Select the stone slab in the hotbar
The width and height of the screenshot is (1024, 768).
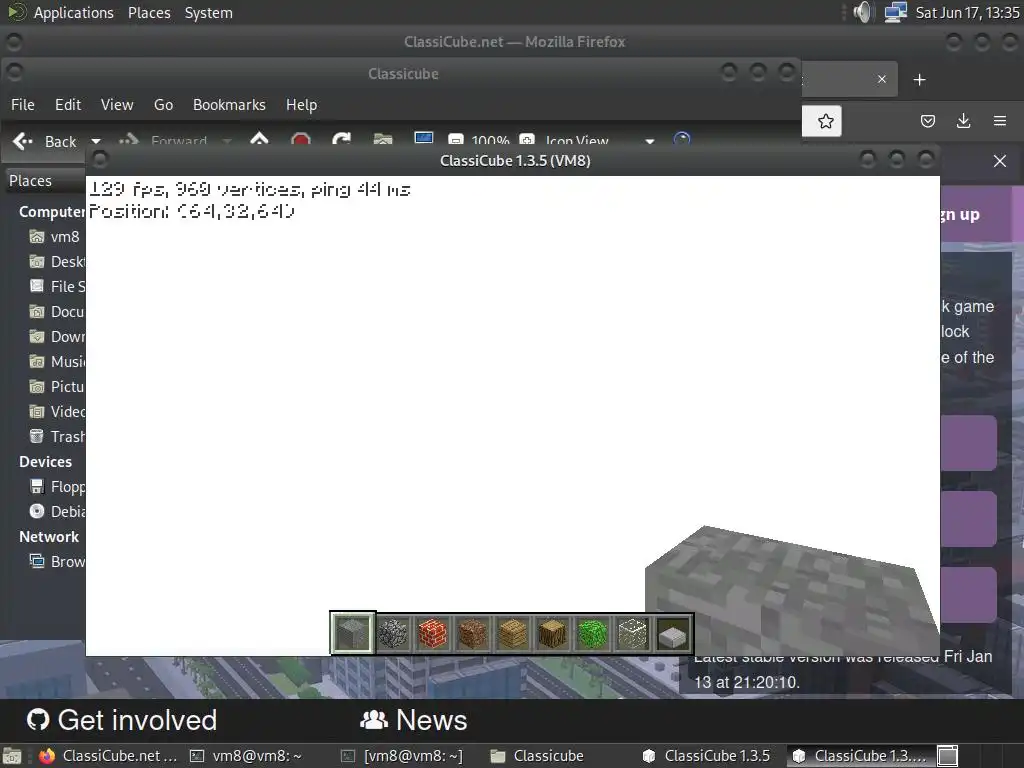point(673,635)
